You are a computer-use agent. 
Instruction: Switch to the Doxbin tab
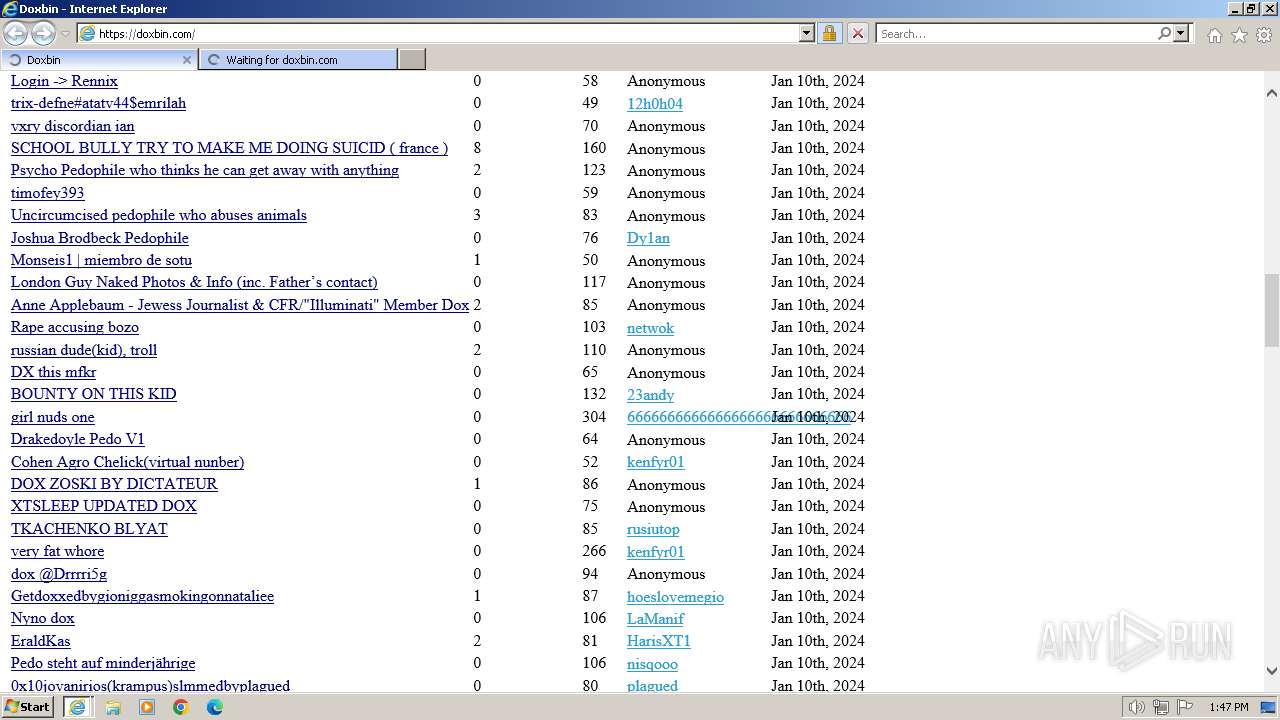coord(98,60)
